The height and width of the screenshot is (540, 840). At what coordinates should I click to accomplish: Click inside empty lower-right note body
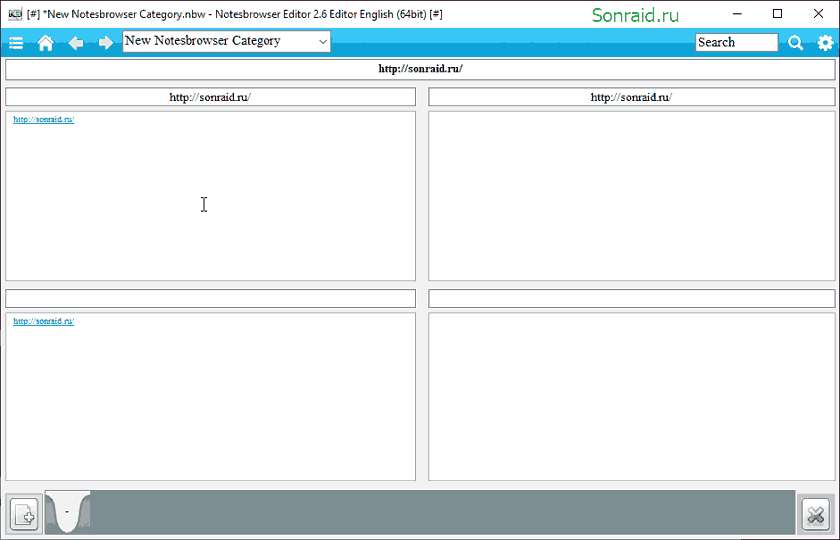pos(632,396)
